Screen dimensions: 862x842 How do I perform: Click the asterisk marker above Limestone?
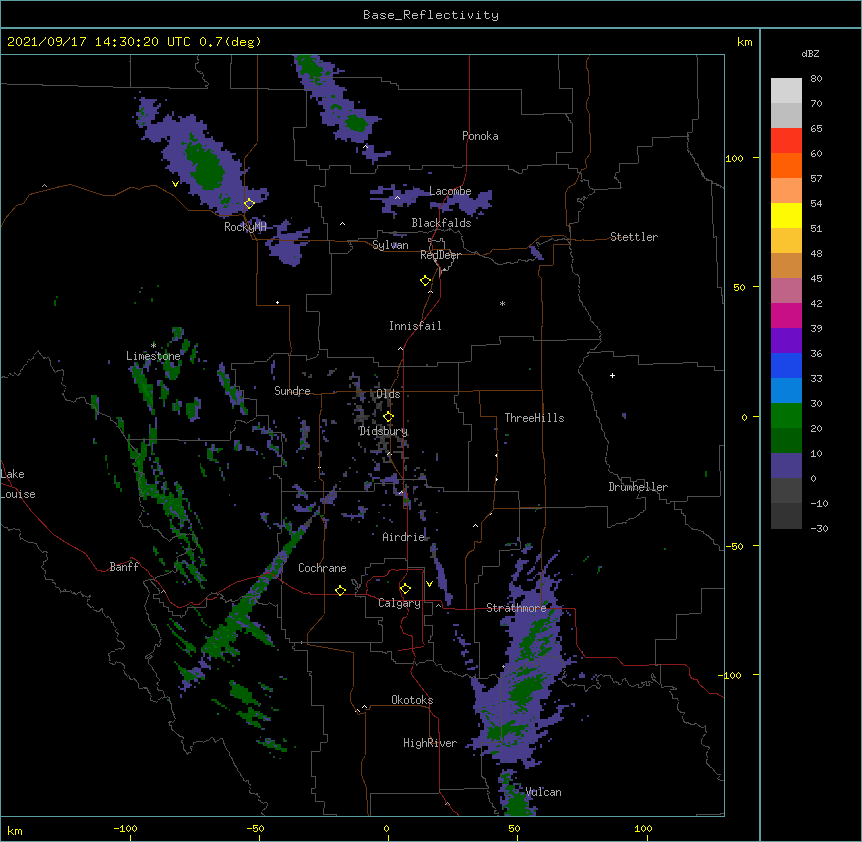click(x=153, y=345)
